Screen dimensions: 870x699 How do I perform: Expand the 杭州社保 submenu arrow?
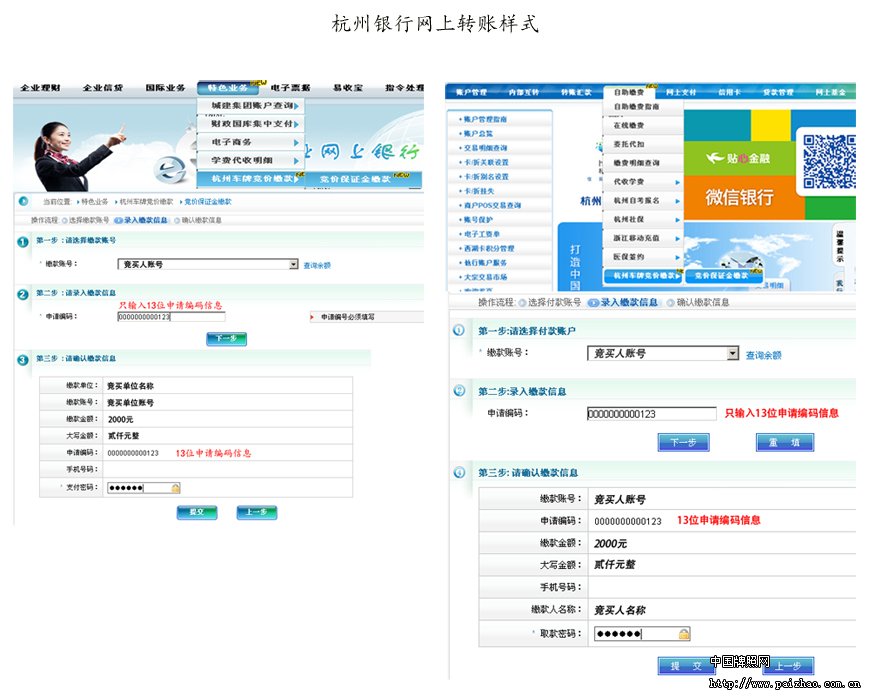tap(677, 220)
